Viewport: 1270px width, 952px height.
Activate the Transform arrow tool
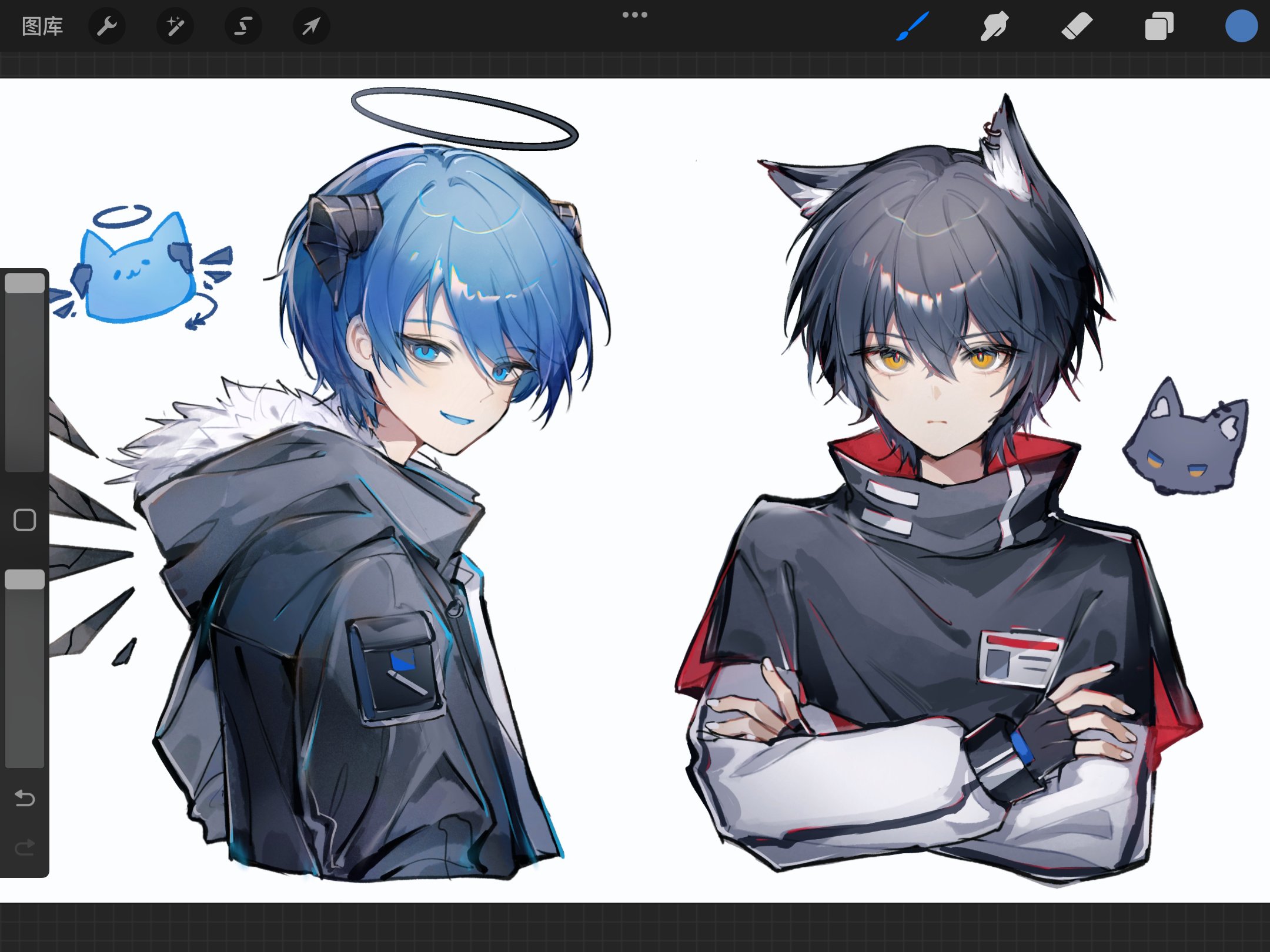coord(312,26)
